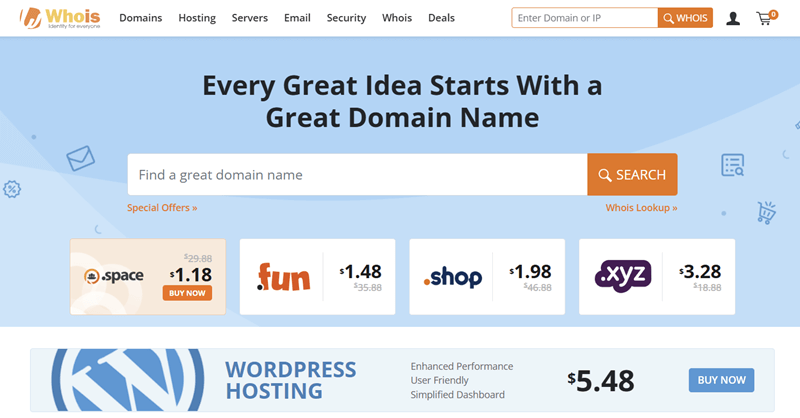800x418 pixels.
Task: Open the shopping cart icon
Action: 766,18
